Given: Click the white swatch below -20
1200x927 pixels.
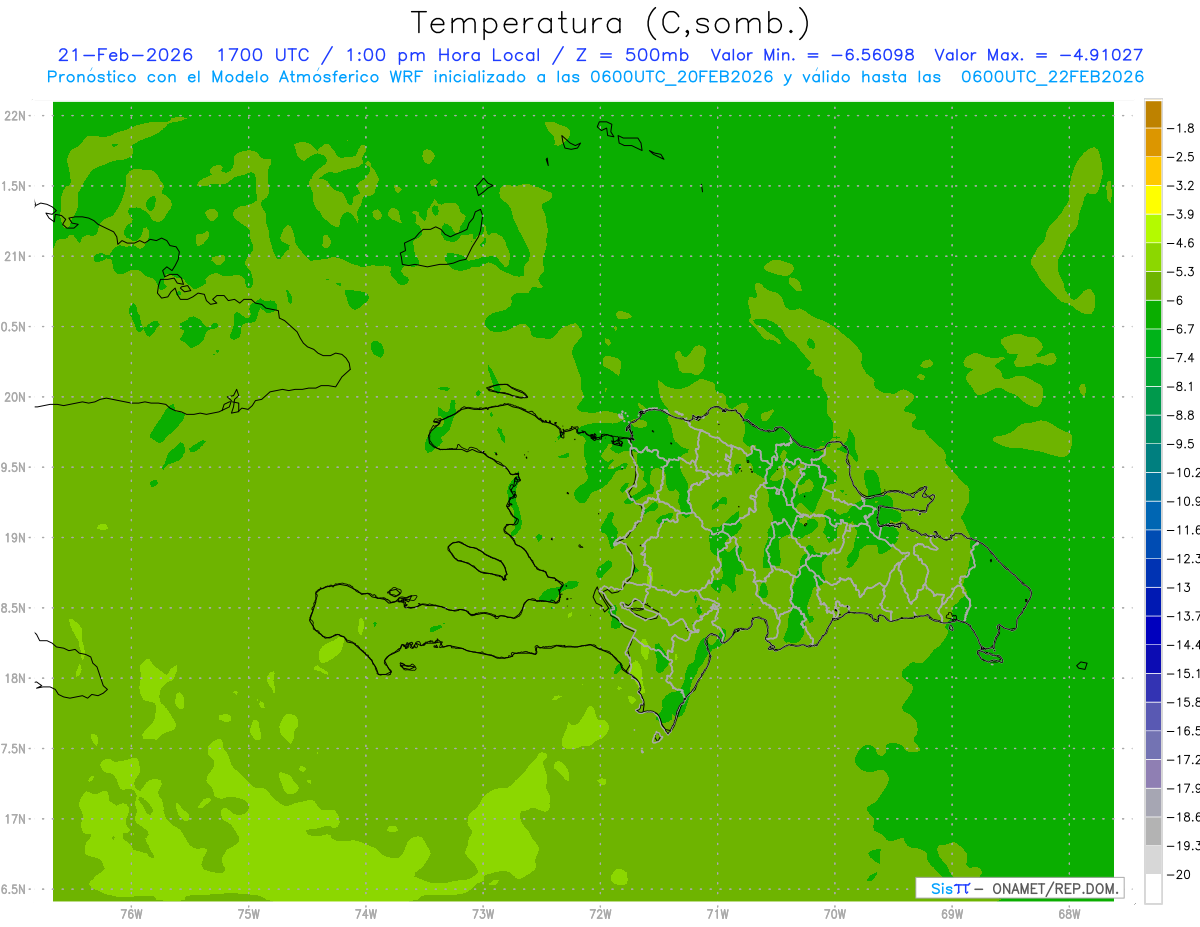Looking at the screenshot, I should [1153, 889].
